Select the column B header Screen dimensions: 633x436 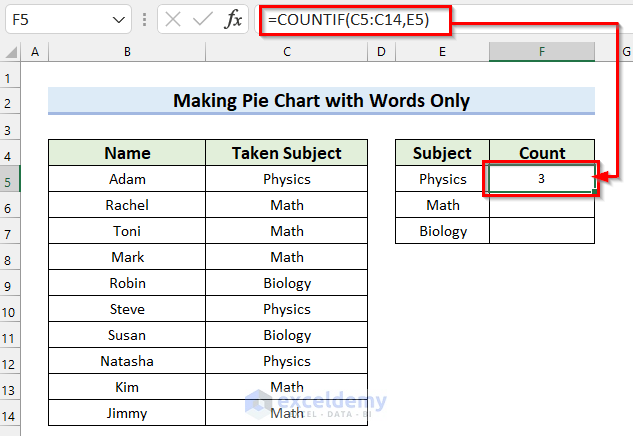(127, 52)
